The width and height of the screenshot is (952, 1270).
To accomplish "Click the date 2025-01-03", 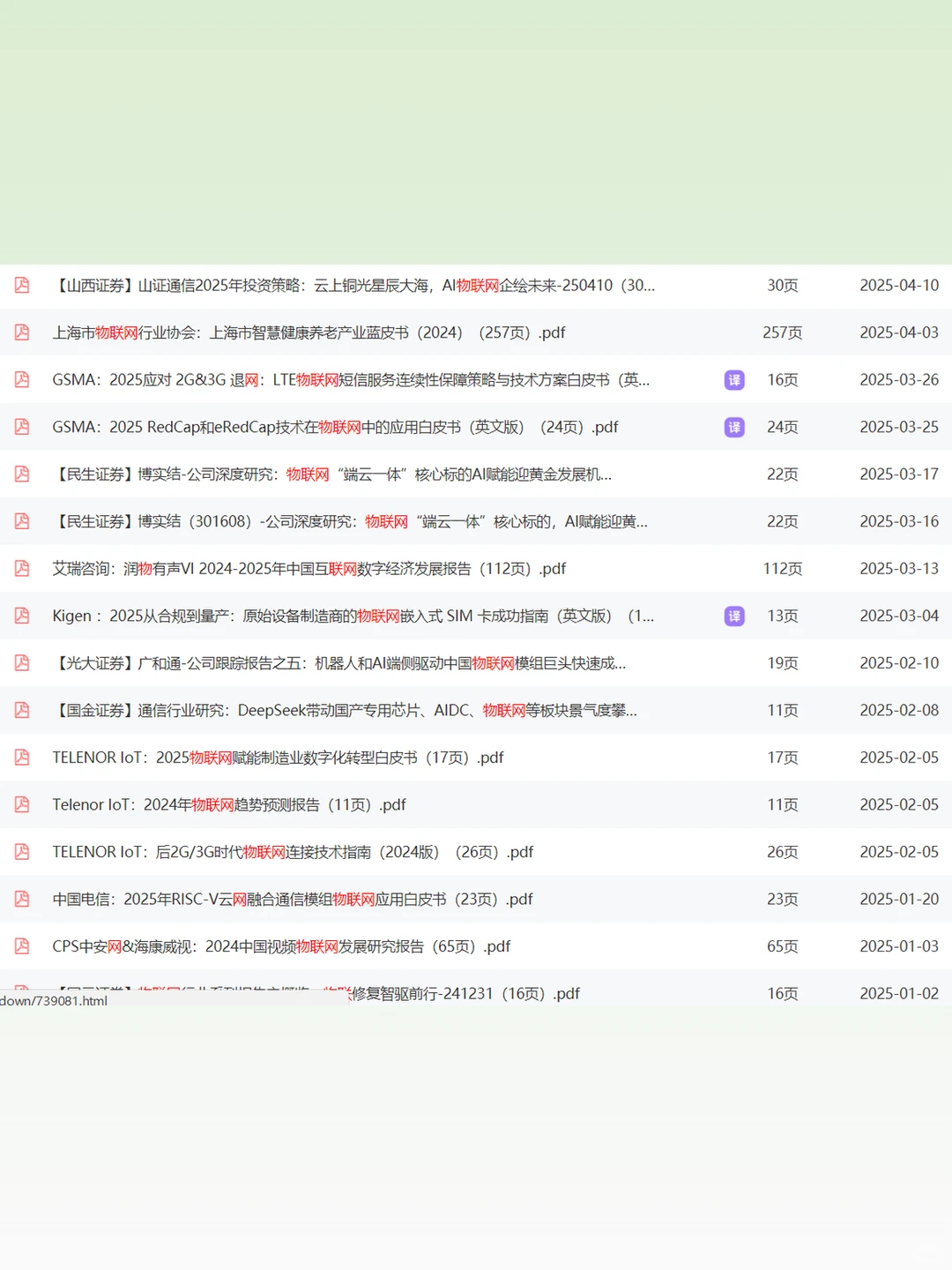I will coord(899,945).
